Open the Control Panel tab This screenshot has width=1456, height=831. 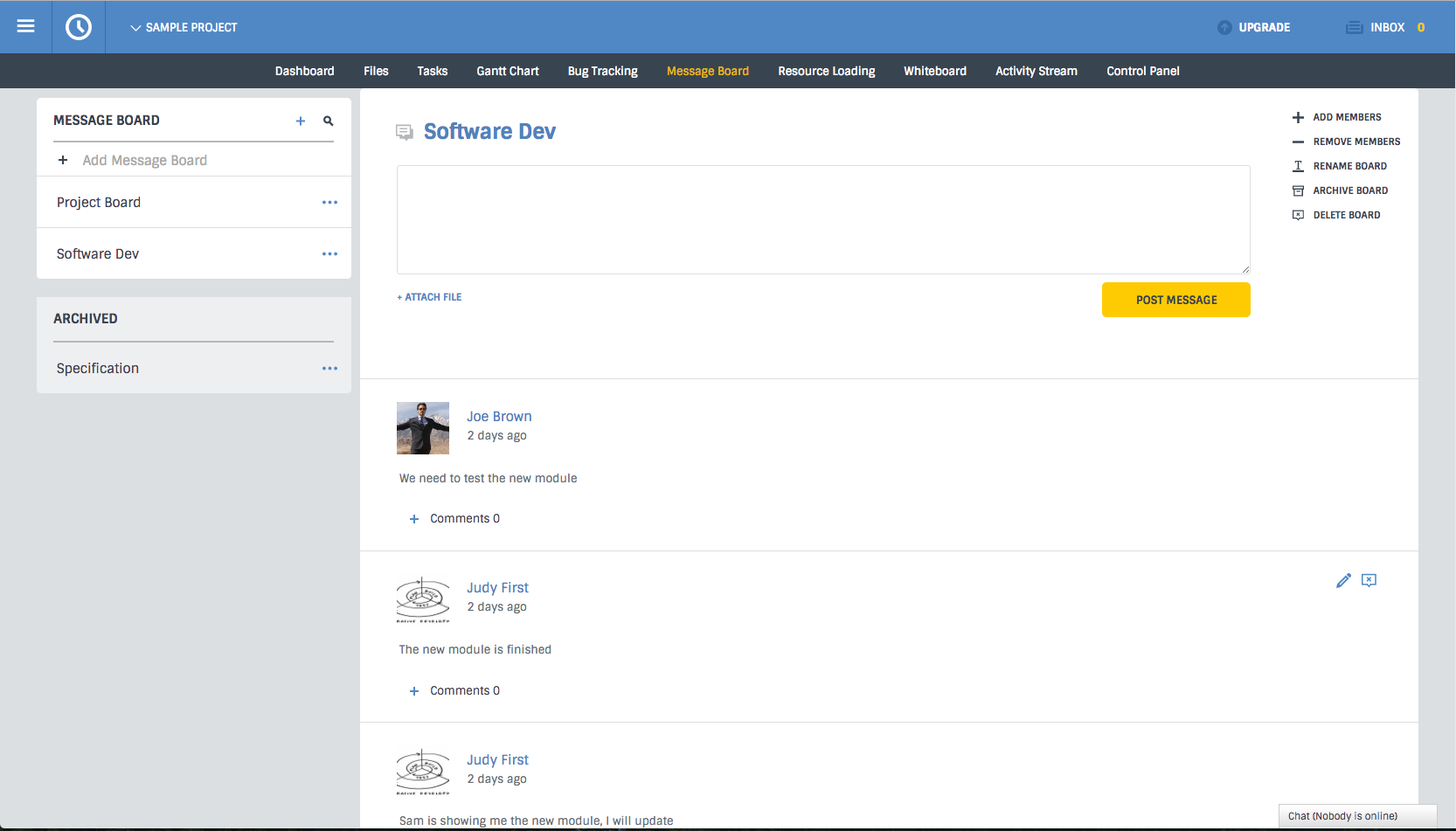pyautogui.click(x=1142, y=71)
